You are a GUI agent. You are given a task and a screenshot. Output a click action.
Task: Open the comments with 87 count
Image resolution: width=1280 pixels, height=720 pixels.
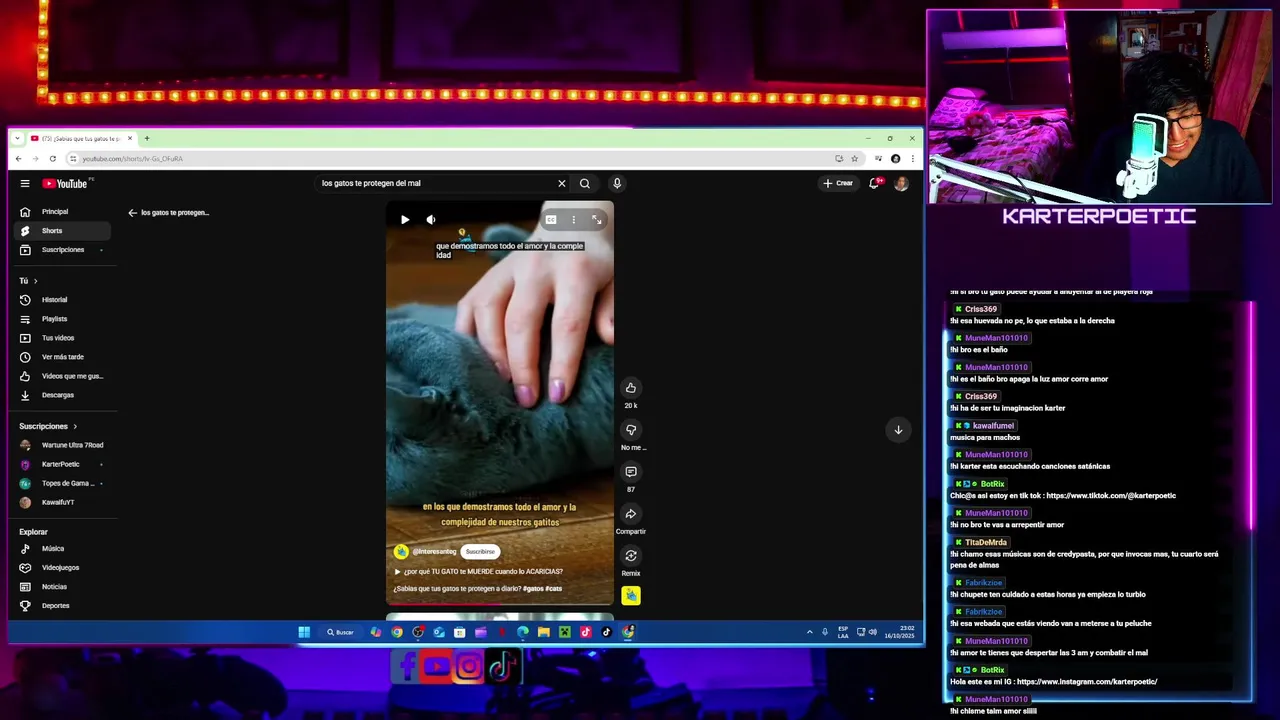click(x=631, y=472)
